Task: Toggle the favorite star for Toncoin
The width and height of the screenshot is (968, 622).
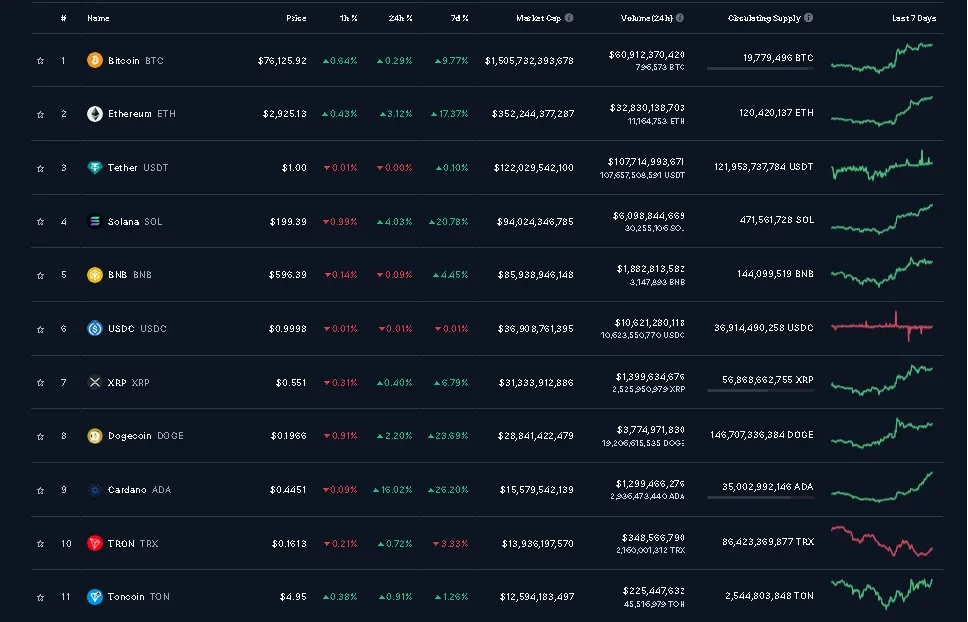Action: (40, 597)
